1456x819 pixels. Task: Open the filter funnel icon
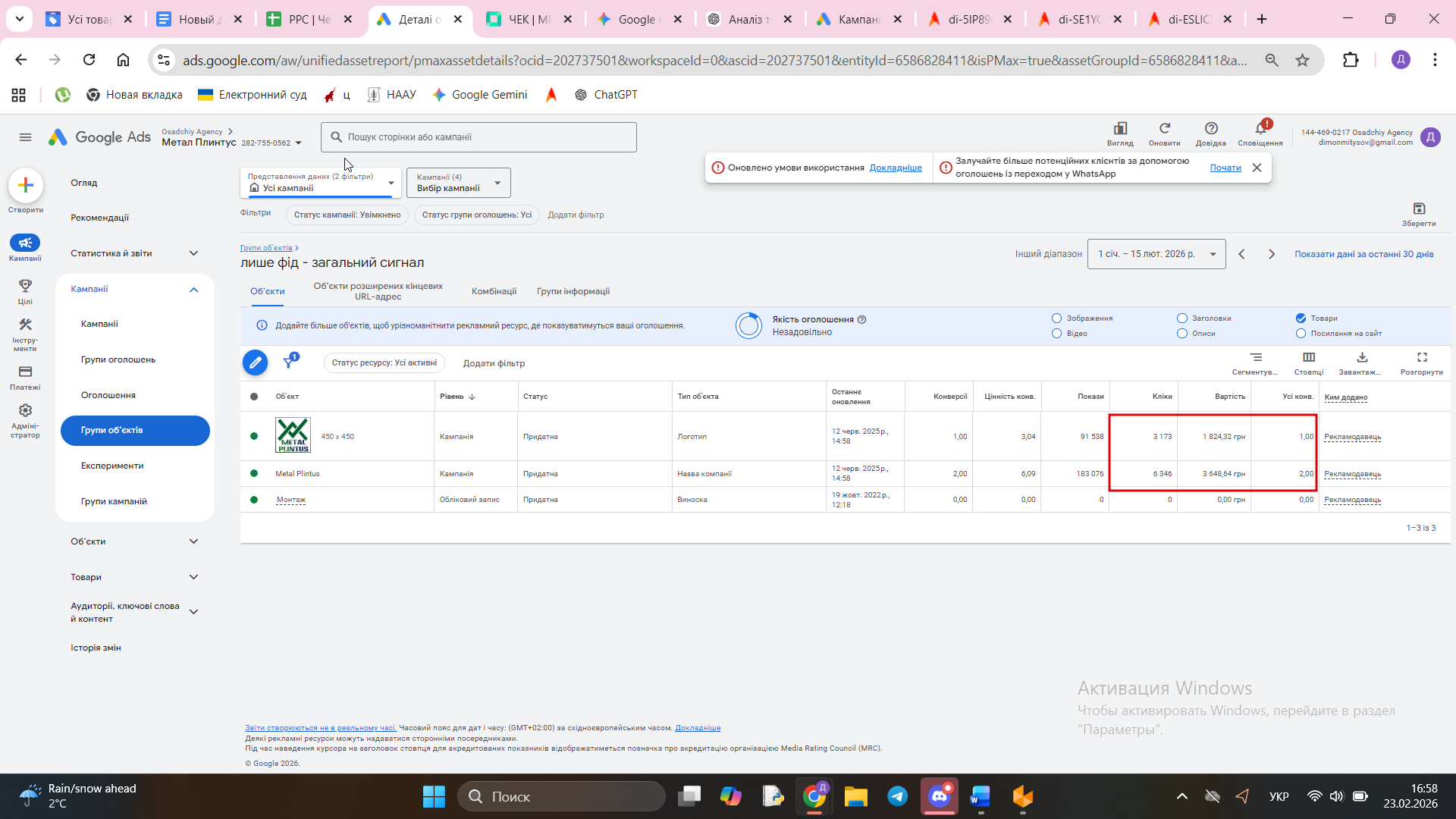coord(289,362)
